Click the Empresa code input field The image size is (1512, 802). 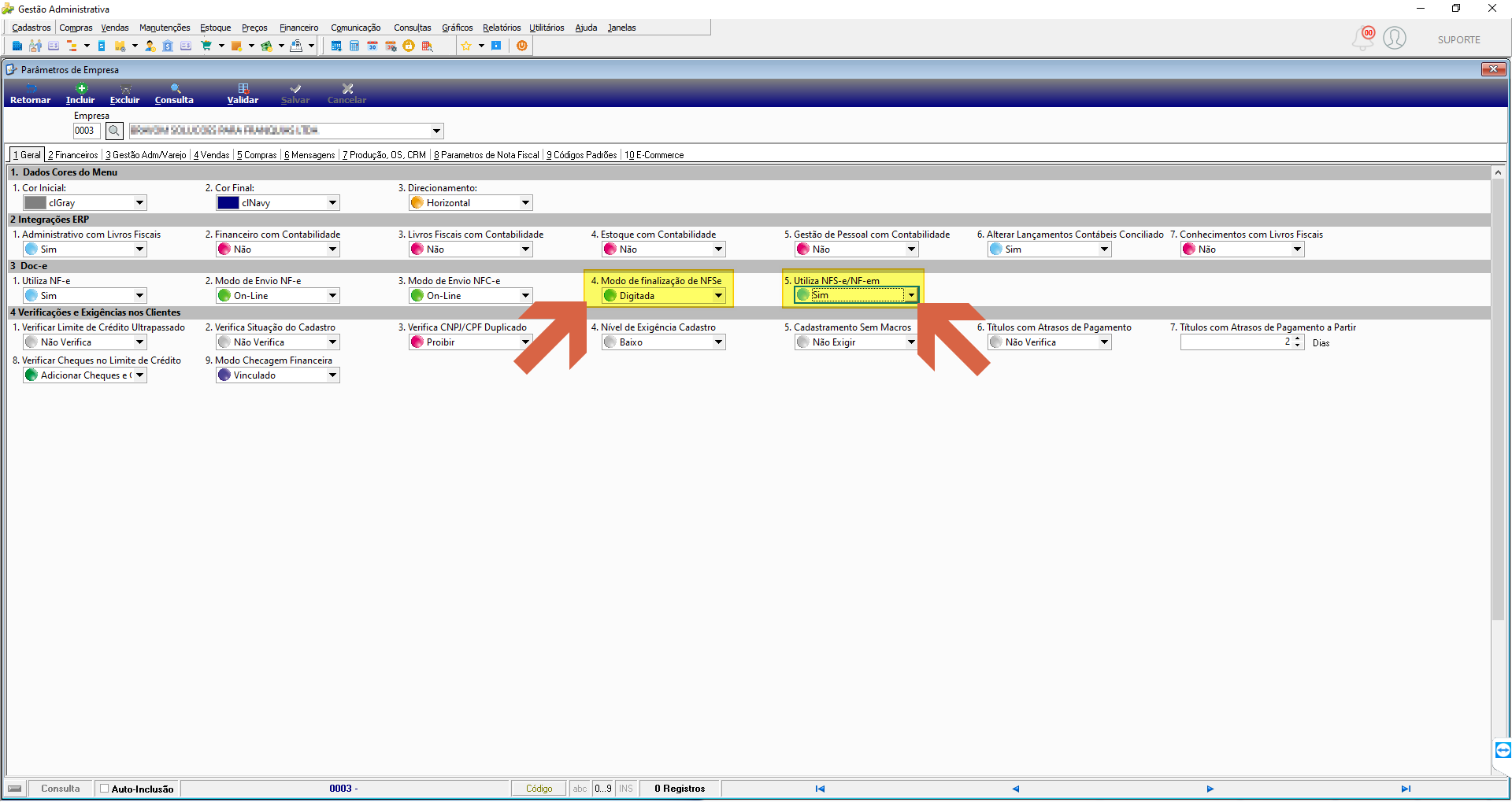(87, 131)
